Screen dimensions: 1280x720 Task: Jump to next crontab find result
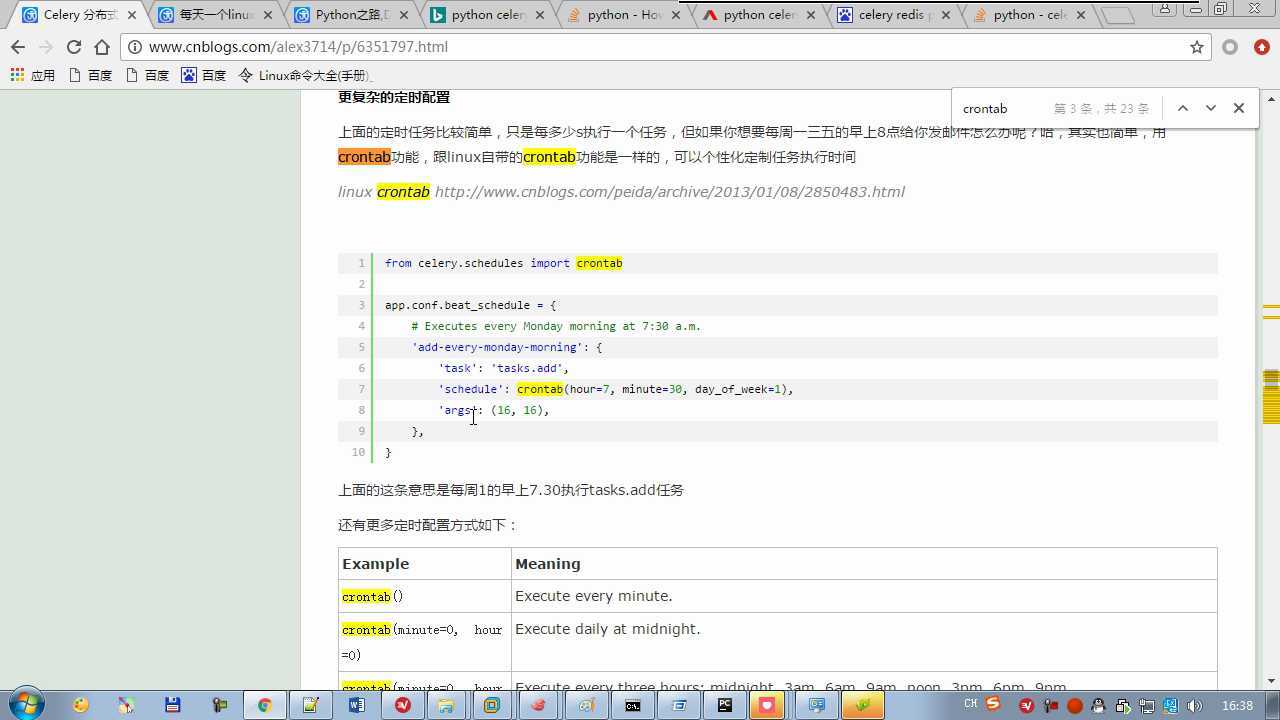1210,108
